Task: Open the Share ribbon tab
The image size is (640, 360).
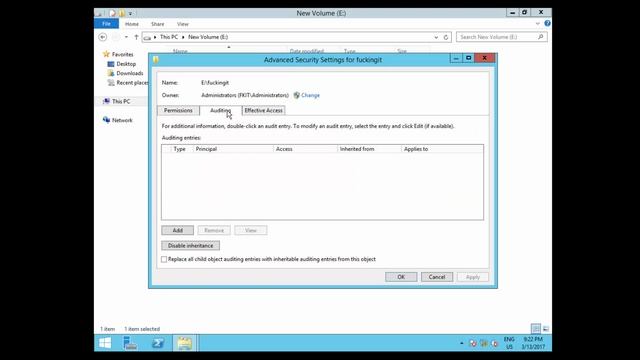Action: click(158, 24)
